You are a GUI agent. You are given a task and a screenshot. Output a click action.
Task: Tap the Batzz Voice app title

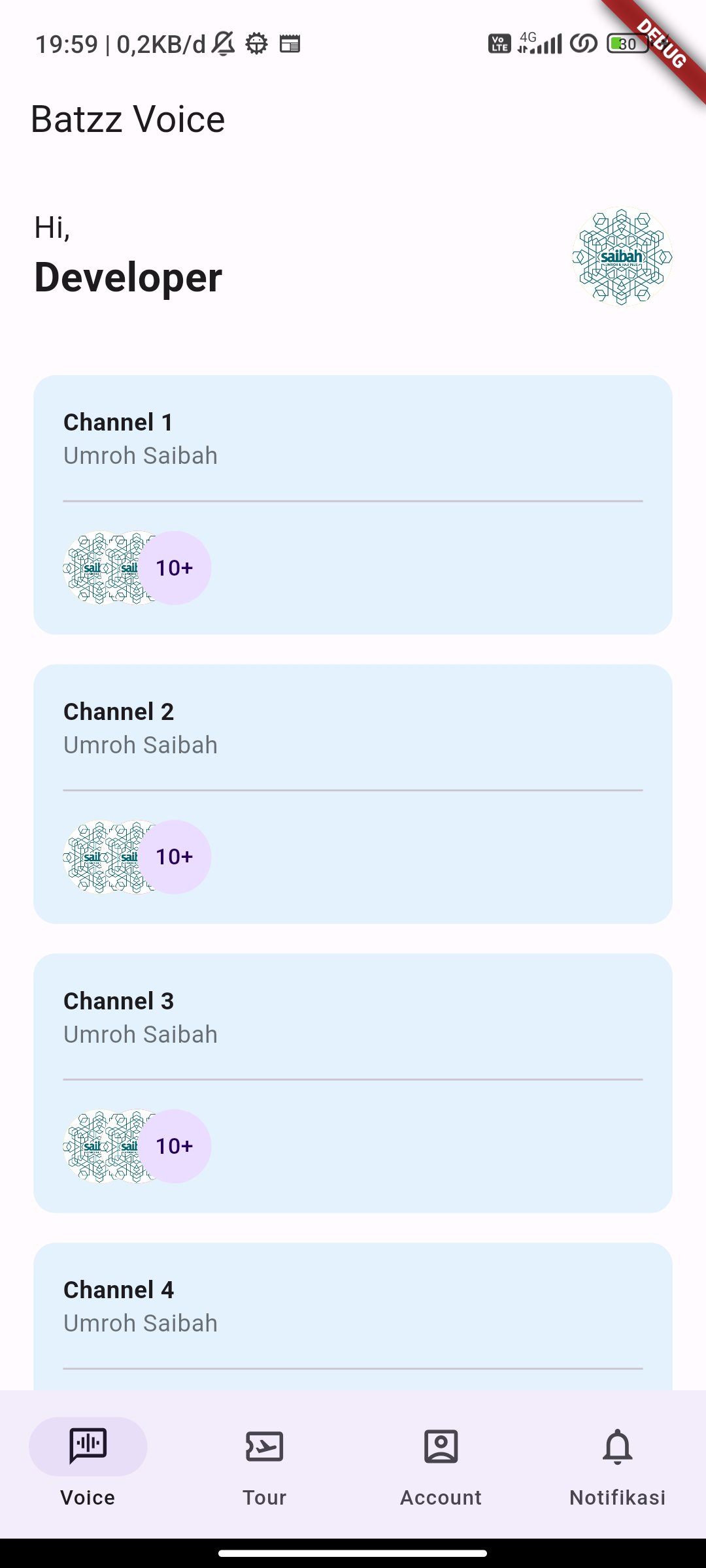point(128,120)
